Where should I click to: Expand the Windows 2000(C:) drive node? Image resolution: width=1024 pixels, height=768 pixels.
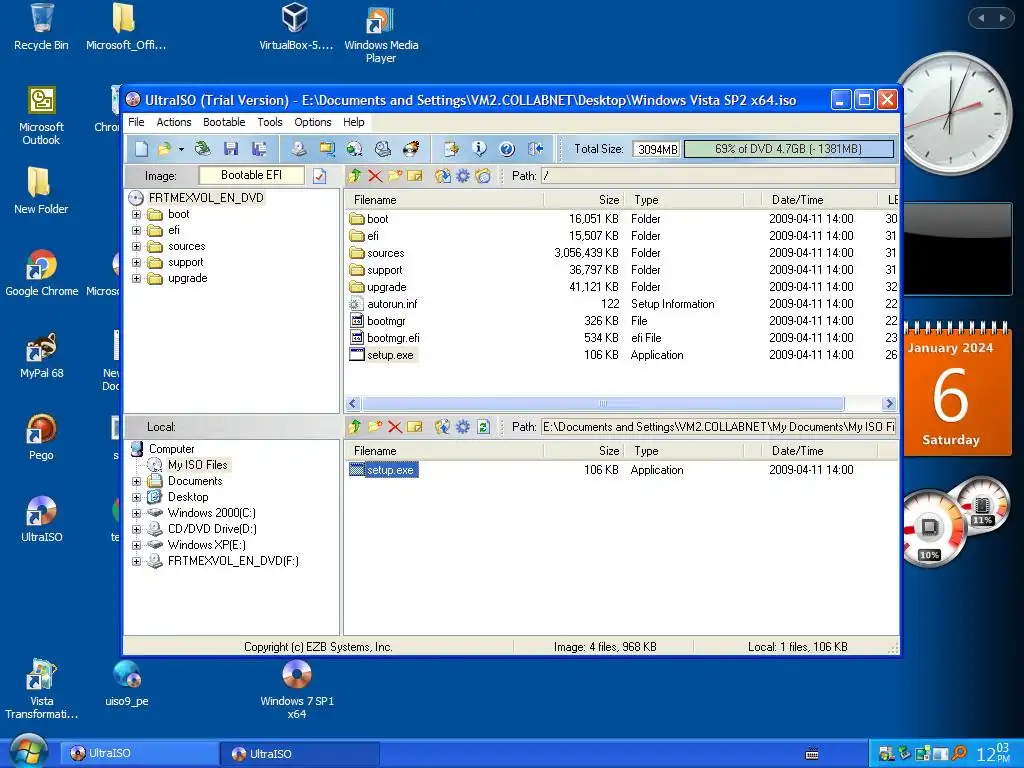click(136, 513)
